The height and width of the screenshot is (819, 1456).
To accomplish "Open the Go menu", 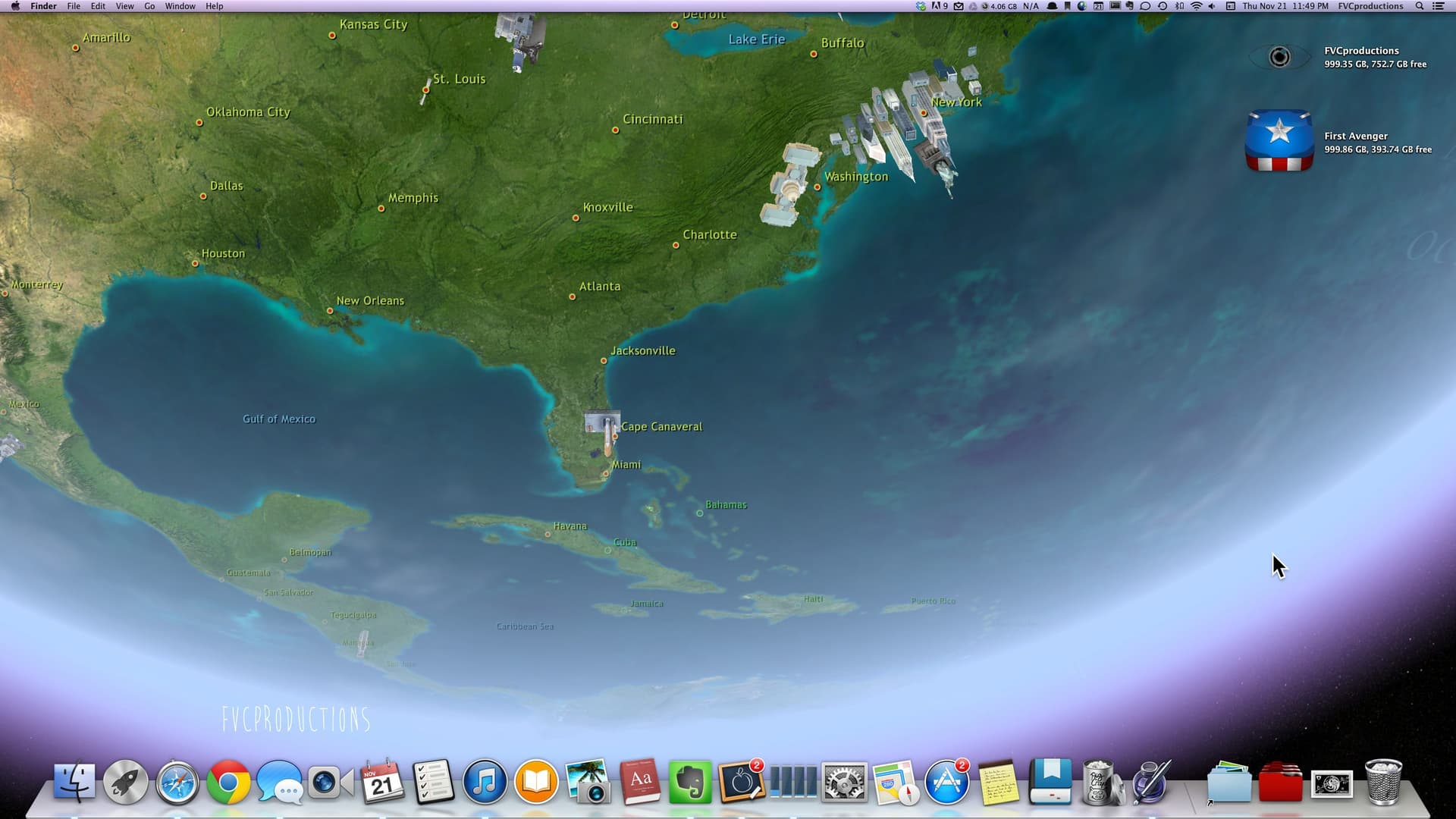I will [149, 6].
